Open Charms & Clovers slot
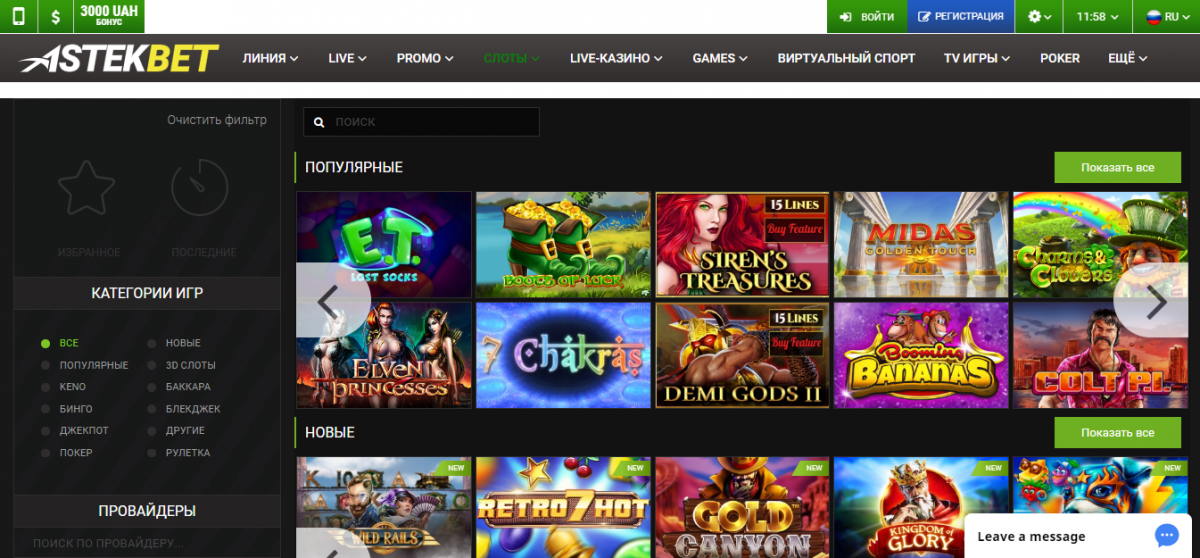Screen dimensions: 1200x558 point(1100,244)
